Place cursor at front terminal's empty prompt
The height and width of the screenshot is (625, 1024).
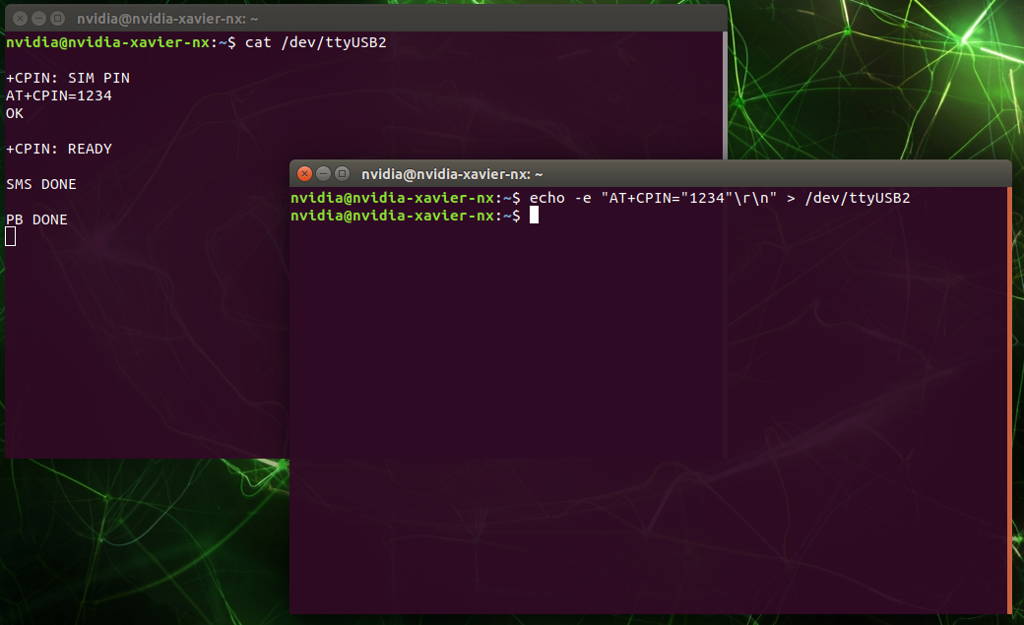click(534, 215)
